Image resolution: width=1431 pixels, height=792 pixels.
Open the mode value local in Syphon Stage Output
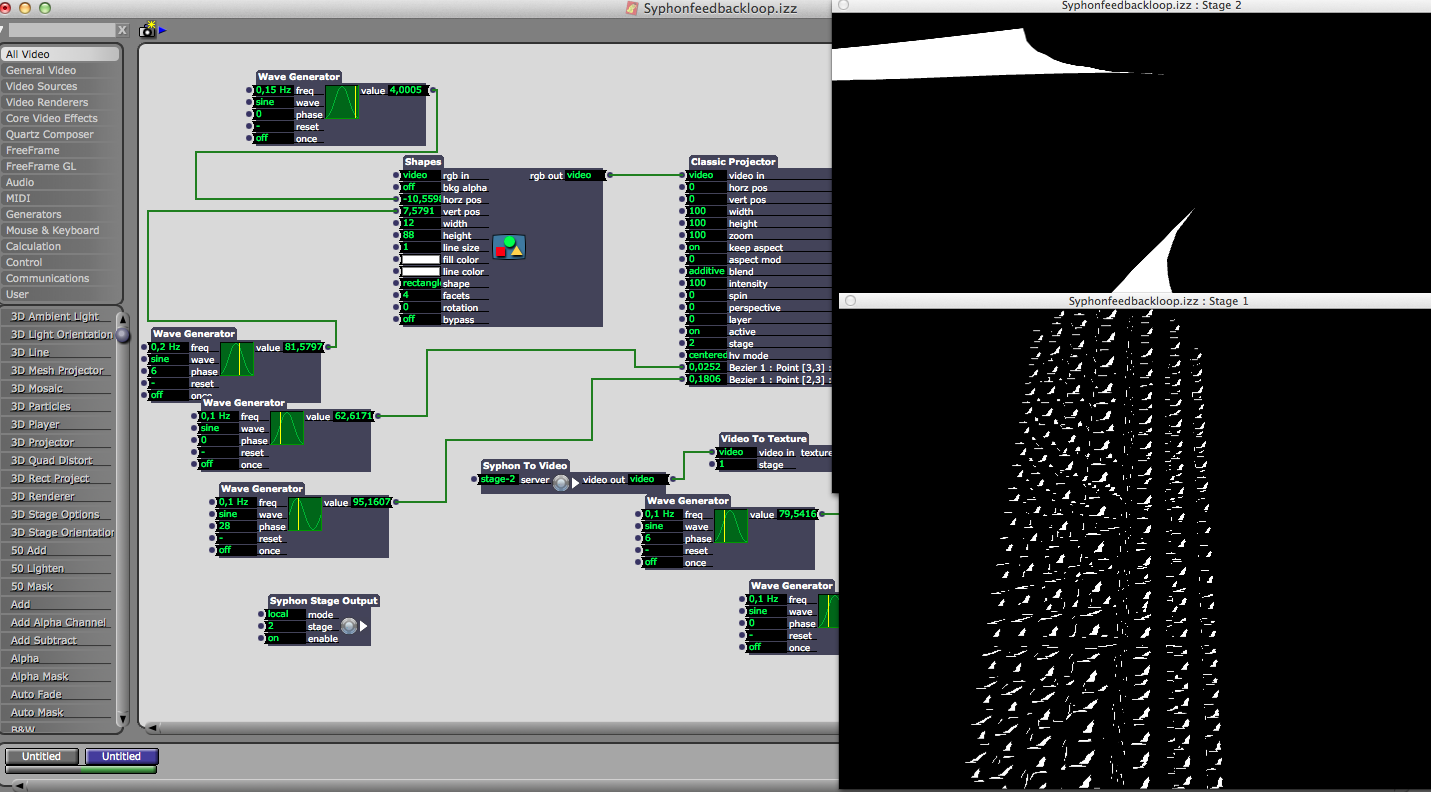(285, 615)
